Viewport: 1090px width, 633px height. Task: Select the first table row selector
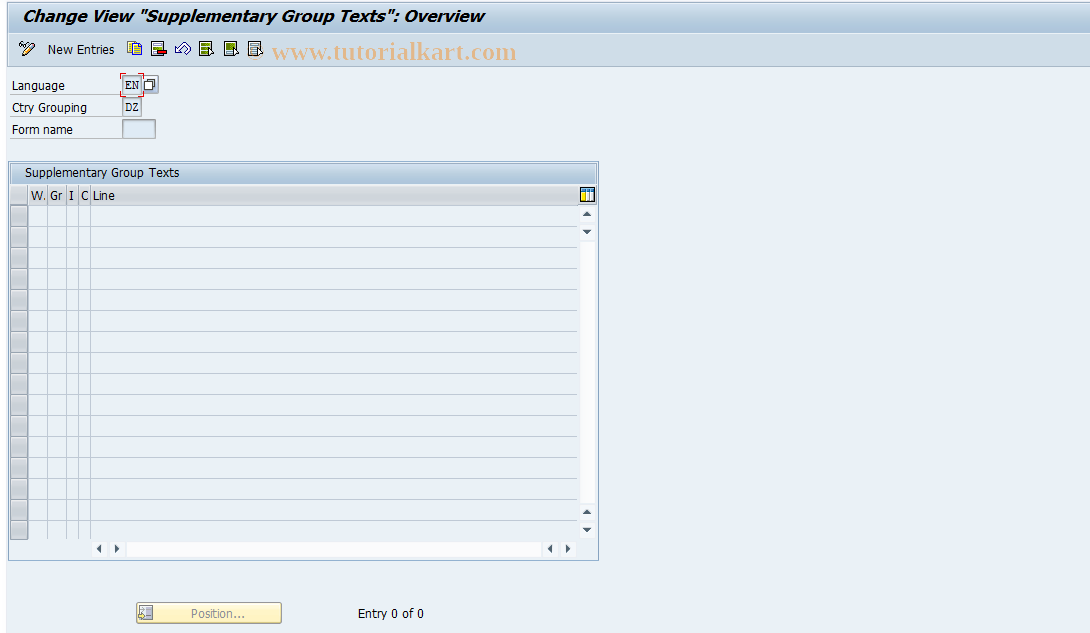click(x=19, y=216)
